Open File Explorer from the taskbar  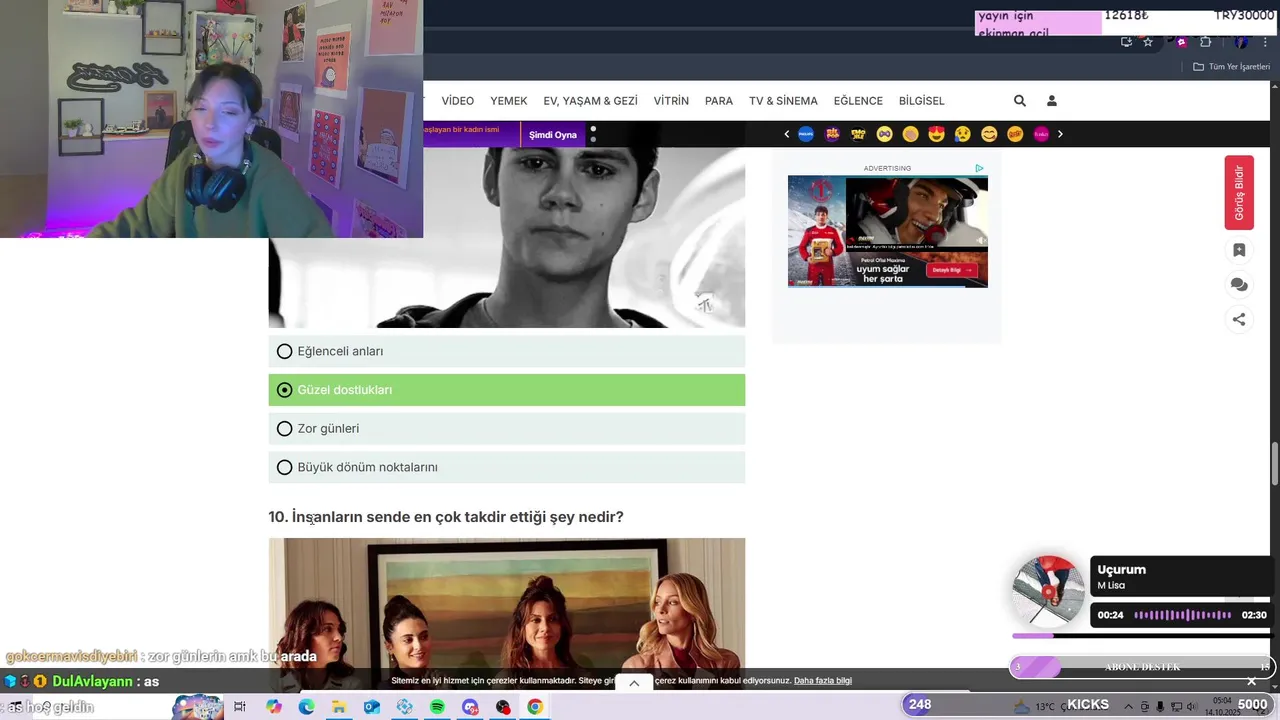(x=339, y=707)
